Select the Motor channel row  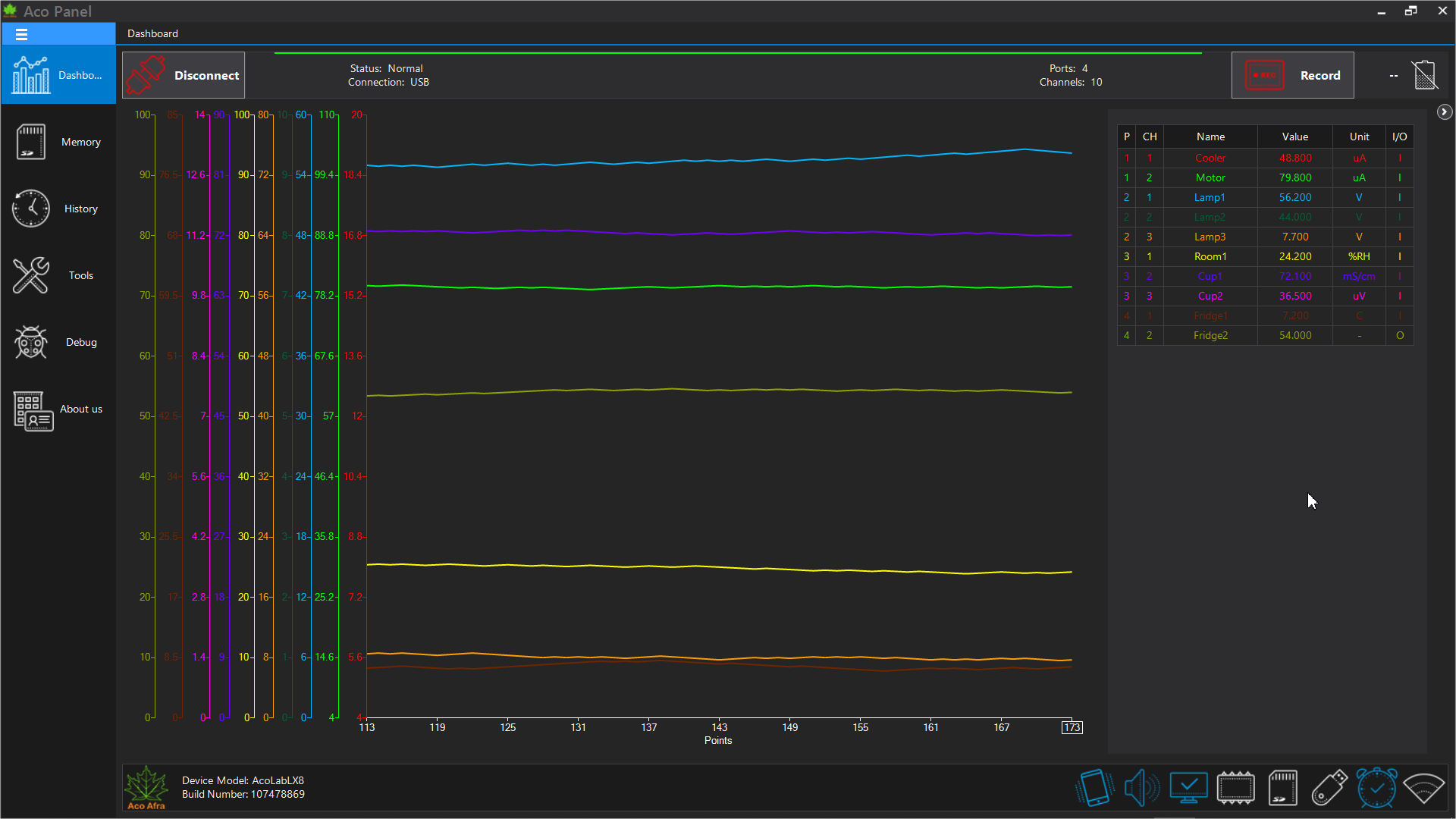click(x=1265, y=177)
